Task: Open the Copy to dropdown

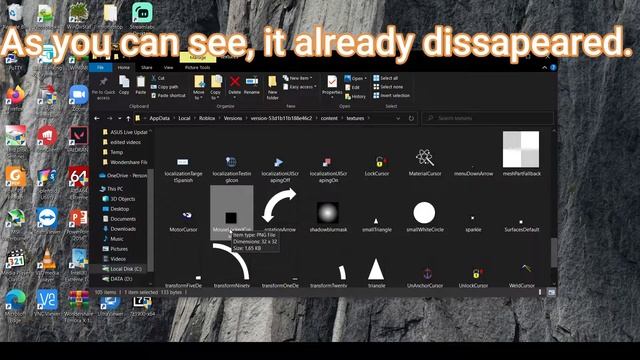Action: [216, 87]
